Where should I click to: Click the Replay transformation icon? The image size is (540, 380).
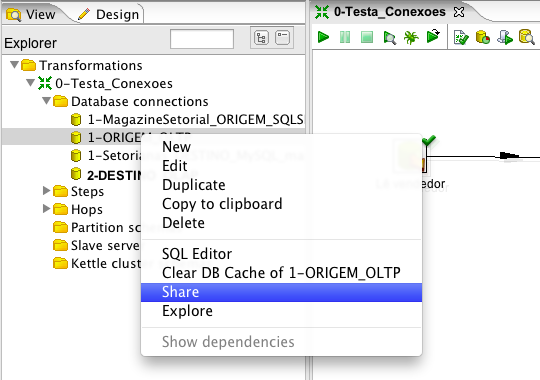[x=433, y=36]
